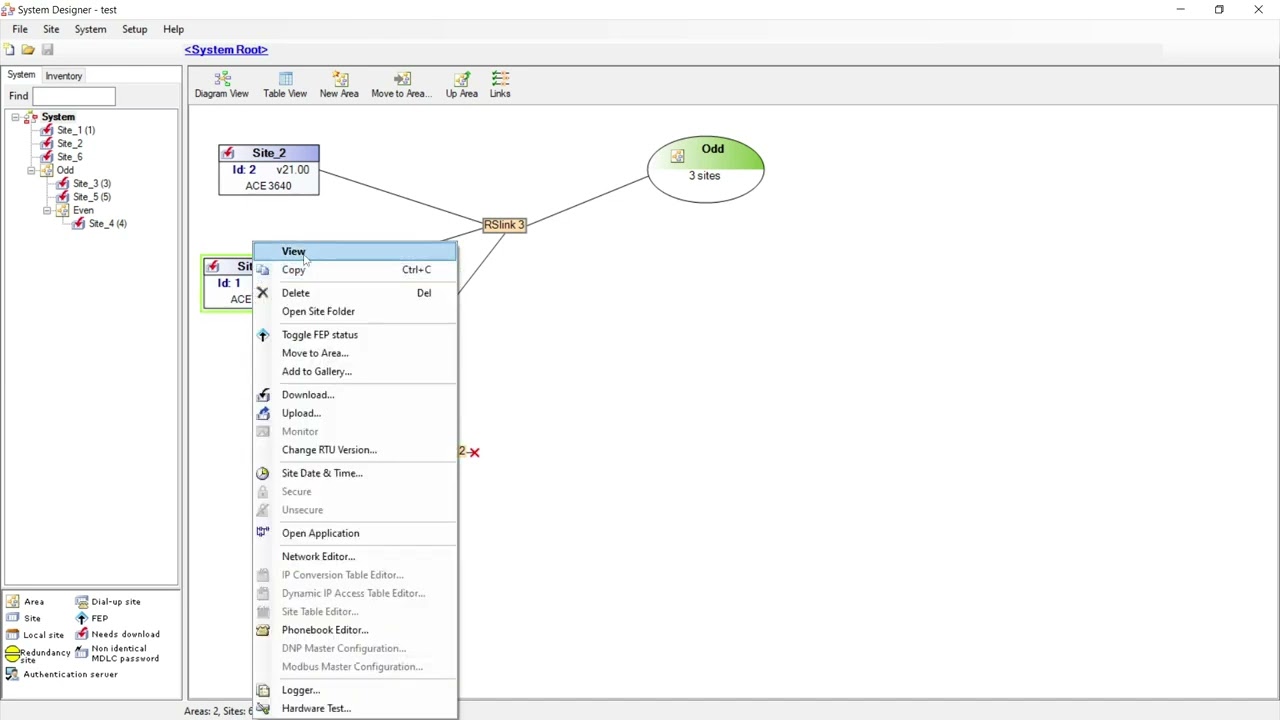Image resolution: width=1280 pixels, height=720 pixels.
Task: Click the new project icon under the File menu
Action: pos(9,49)
